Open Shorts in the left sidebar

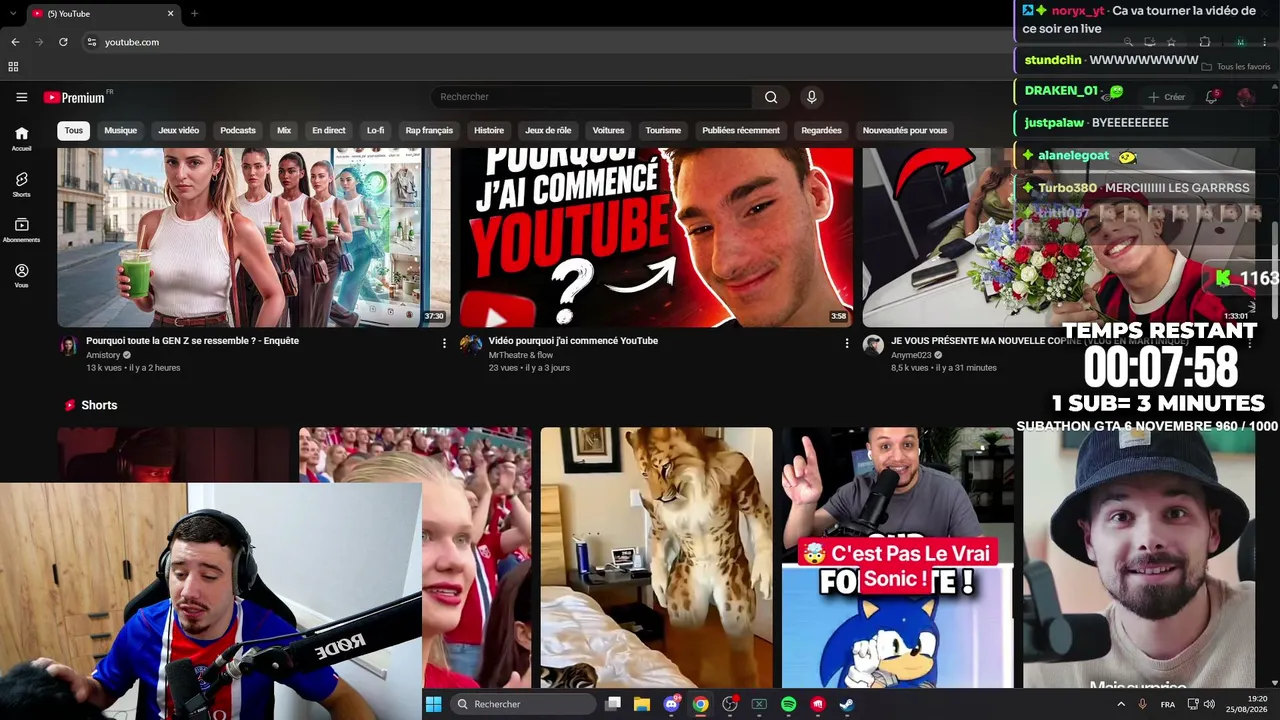click(21, 184)
